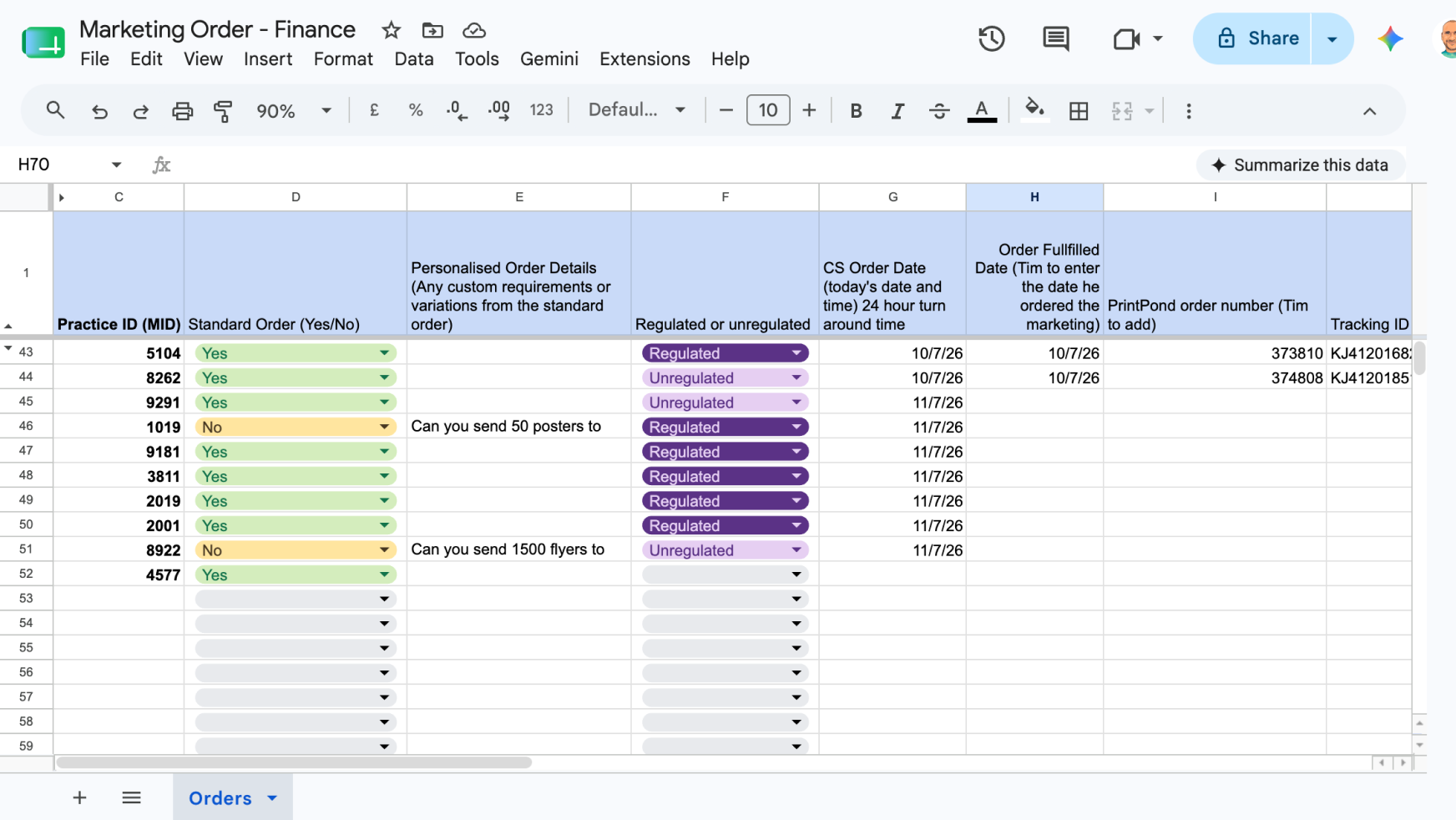Show more toolbar options
Screen dimensions: 1456x820
1189,110
